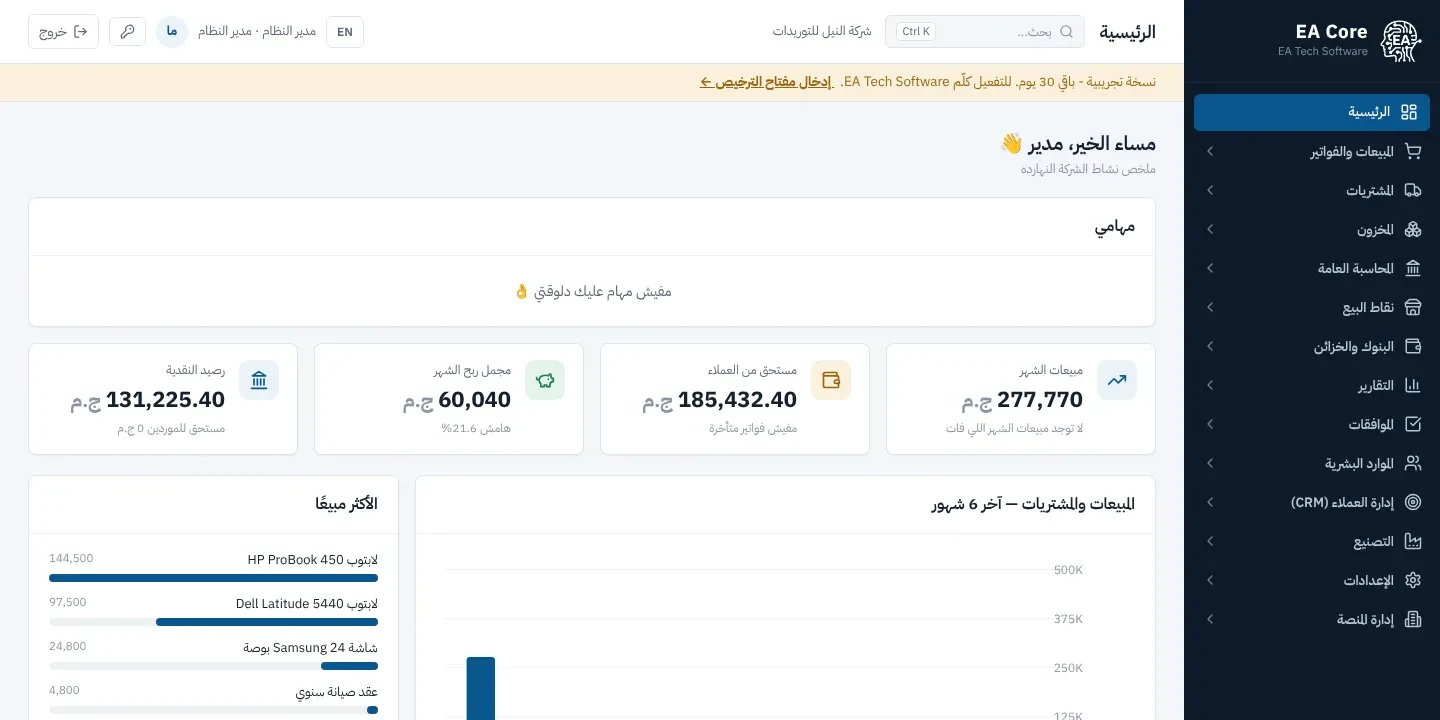Click the tall blue chart bar

(x=481, y=688)
